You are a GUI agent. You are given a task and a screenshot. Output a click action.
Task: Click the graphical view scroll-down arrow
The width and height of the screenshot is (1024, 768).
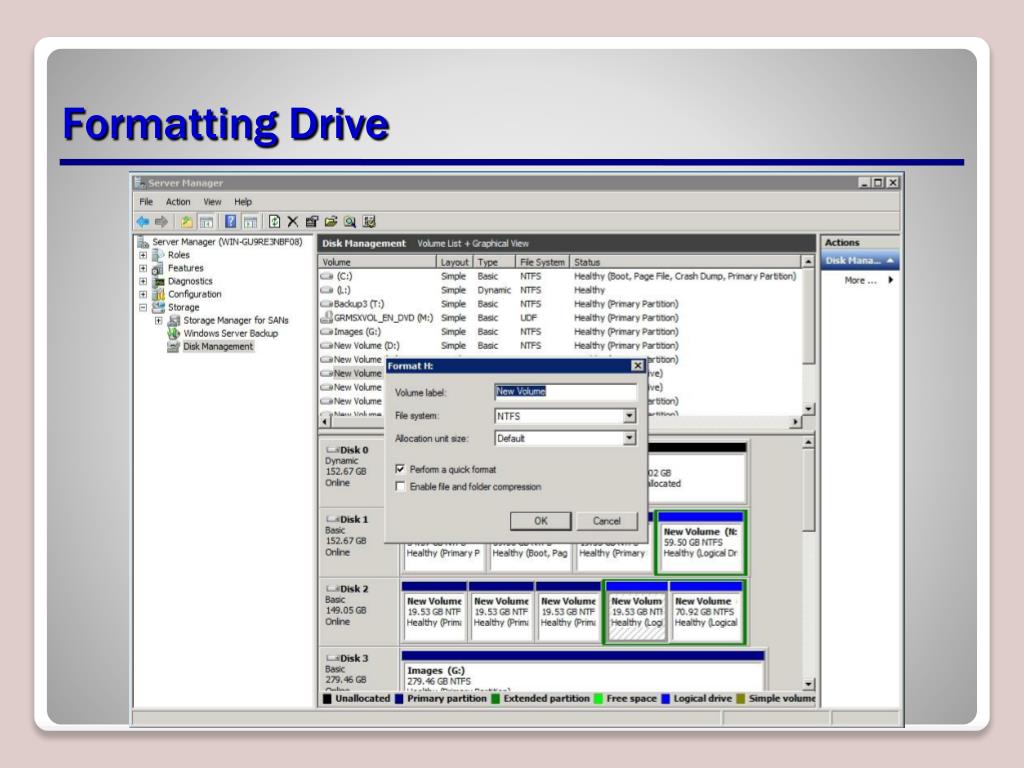[x=808, y=684]
